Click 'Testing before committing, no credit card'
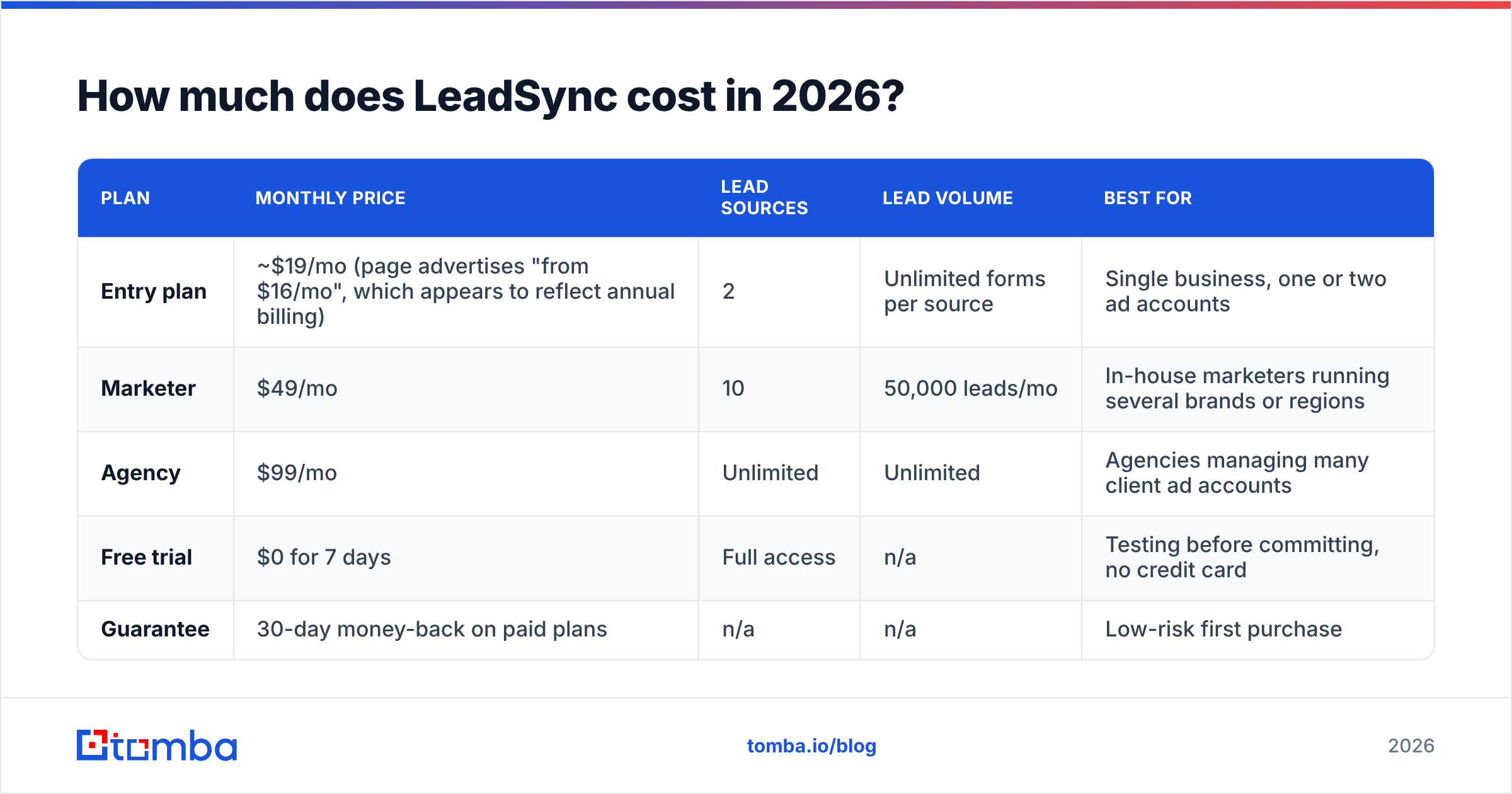The height and width of the screenshot is (794, 1512). pos(1242,557)
